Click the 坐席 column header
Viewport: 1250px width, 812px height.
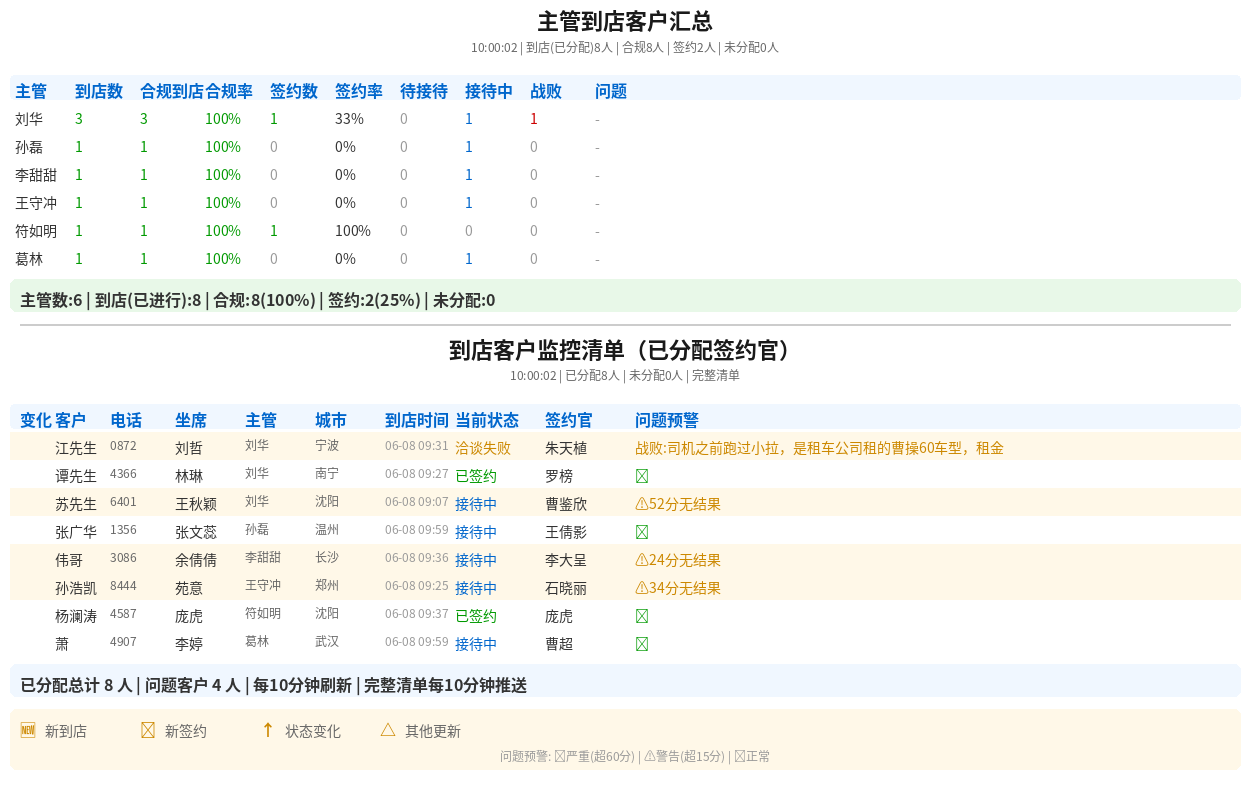pos(191,420)
